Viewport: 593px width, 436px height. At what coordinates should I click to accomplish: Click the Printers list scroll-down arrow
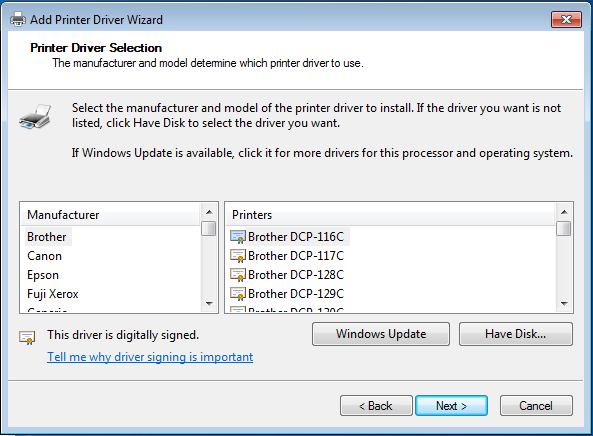click(x=564, y=304)
